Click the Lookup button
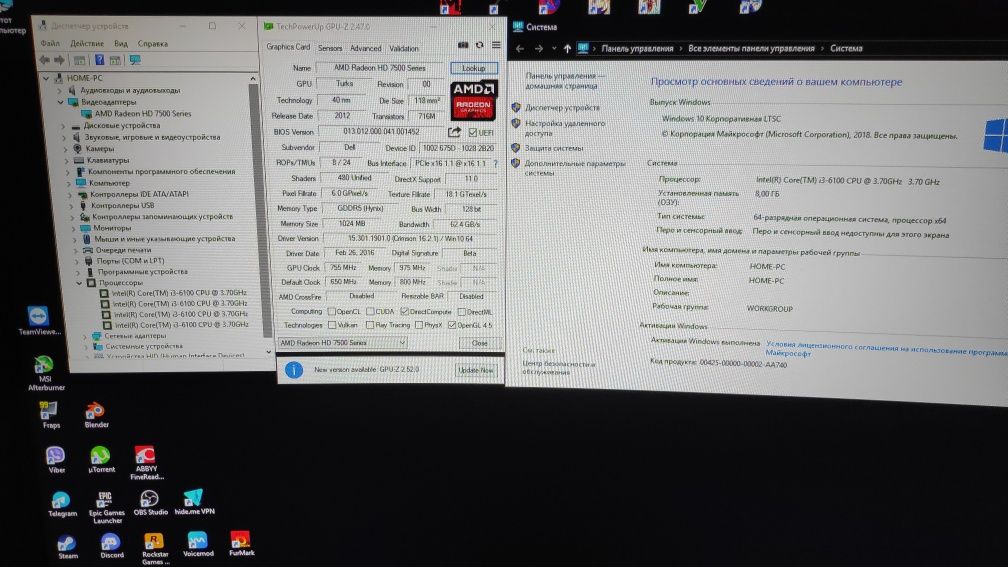 click(474, 68)
